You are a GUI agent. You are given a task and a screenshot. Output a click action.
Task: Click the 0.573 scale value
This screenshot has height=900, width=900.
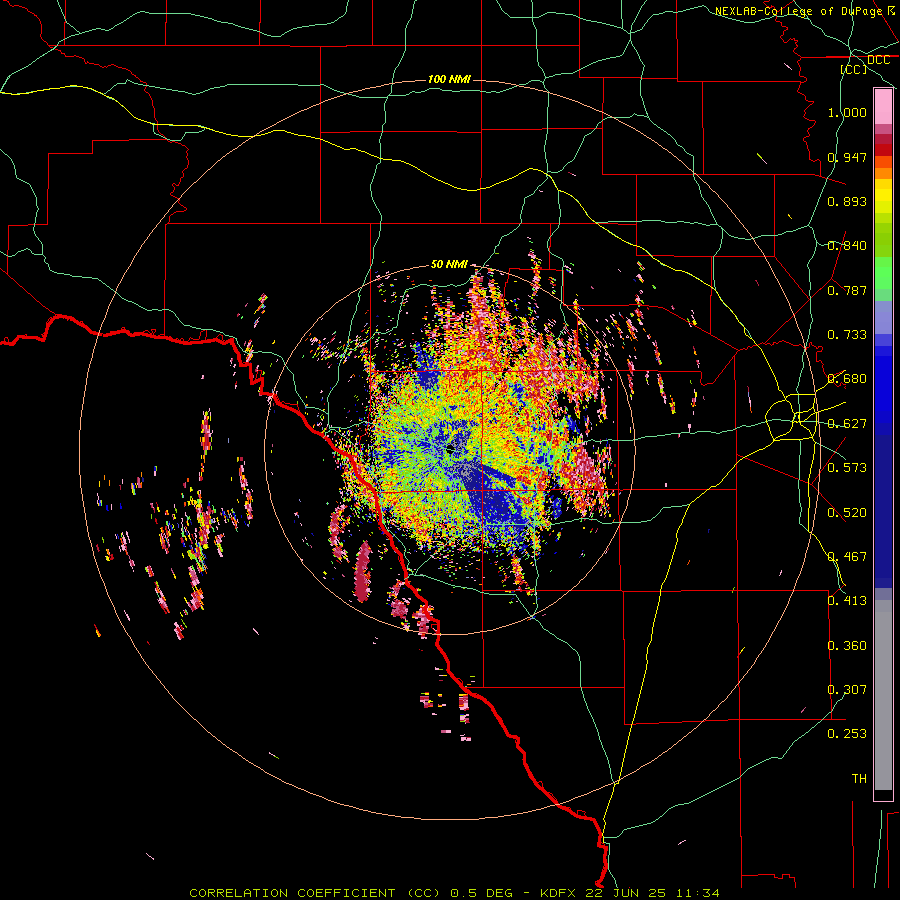(x=847, y=468)
